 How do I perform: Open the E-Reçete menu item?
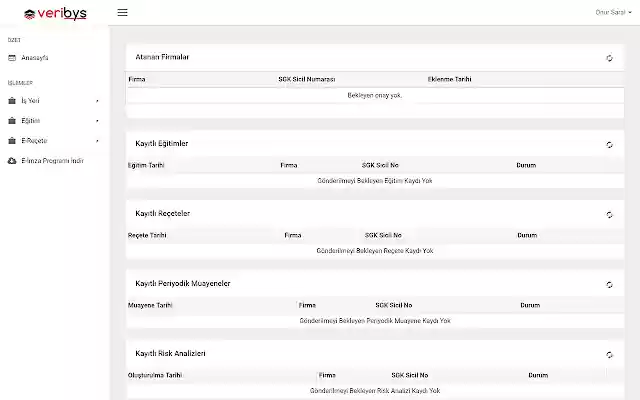point(34,141)
